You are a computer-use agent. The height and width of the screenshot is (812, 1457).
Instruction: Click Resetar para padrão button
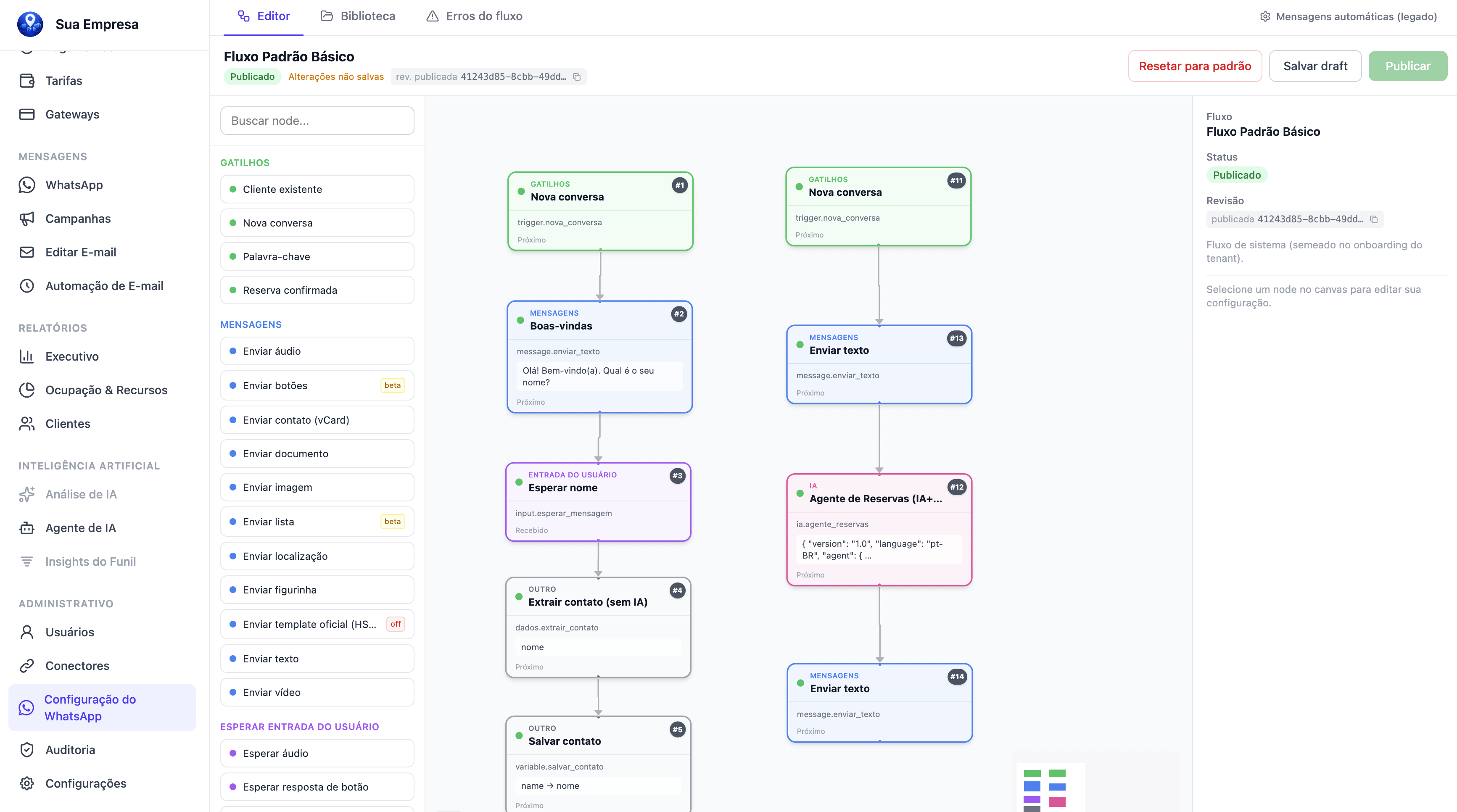(x=1195, y=66)
